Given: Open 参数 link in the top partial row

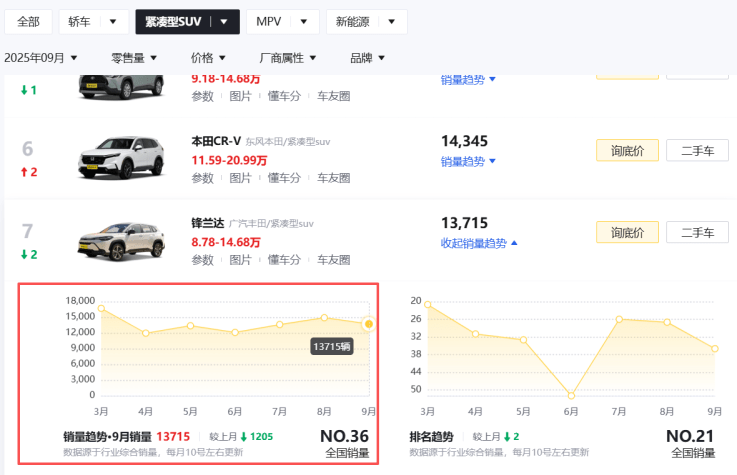Looking at the screenshot, I should click(x=203, y=96).
